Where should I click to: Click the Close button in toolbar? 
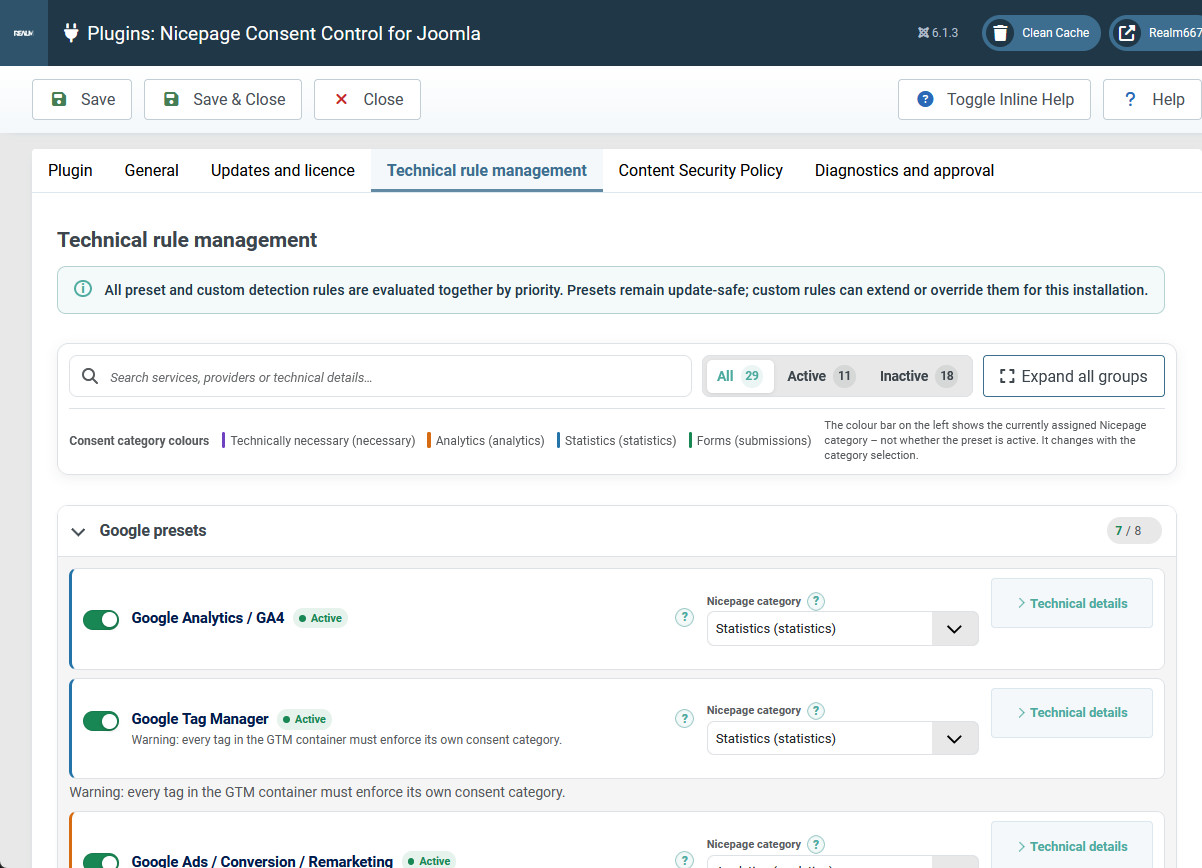[367, 99]
